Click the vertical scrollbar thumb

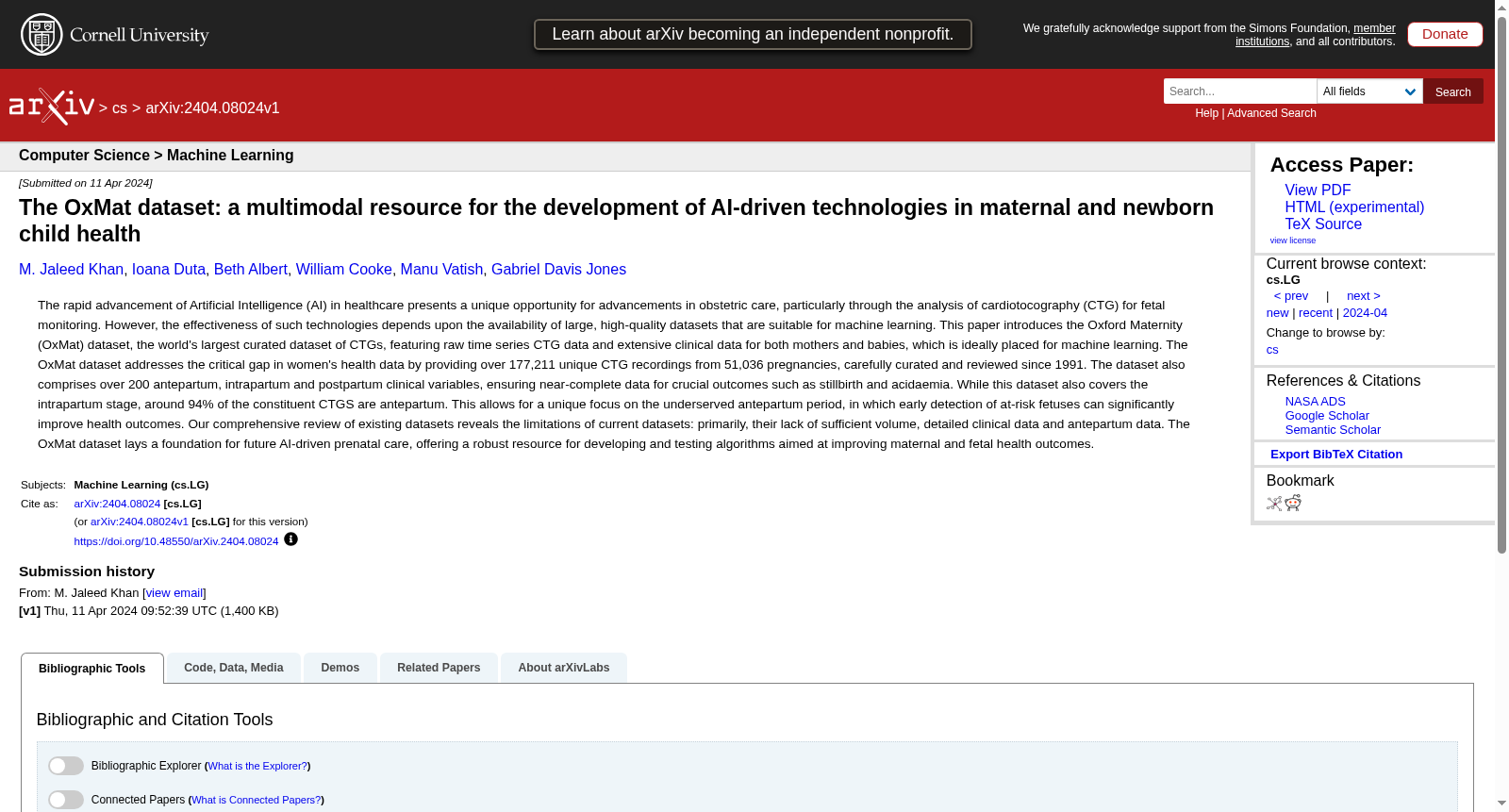(1501, 285)
